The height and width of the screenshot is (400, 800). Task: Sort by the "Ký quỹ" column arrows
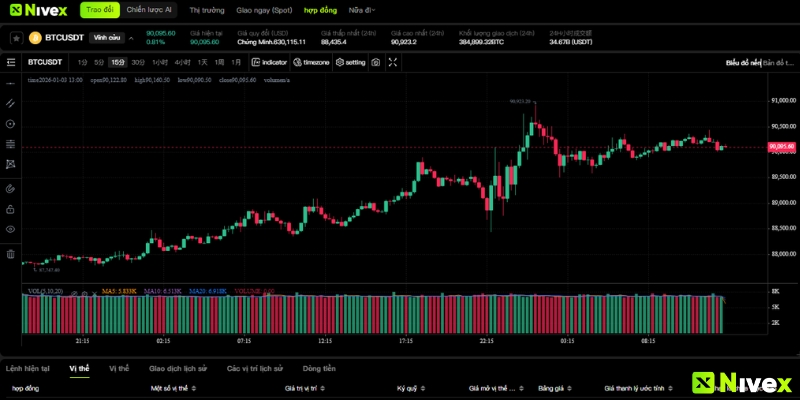(424, 388)
